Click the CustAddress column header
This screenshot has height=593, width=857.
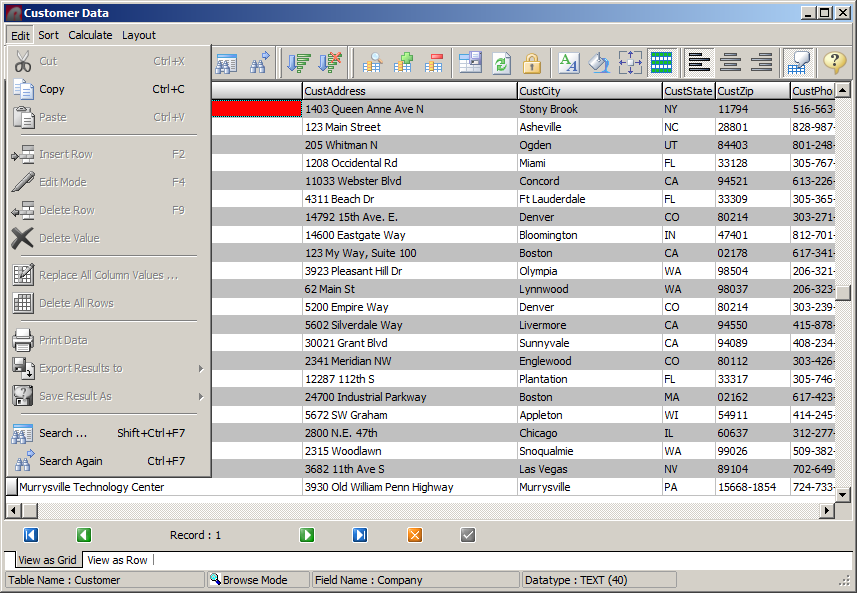pos(409,91)
